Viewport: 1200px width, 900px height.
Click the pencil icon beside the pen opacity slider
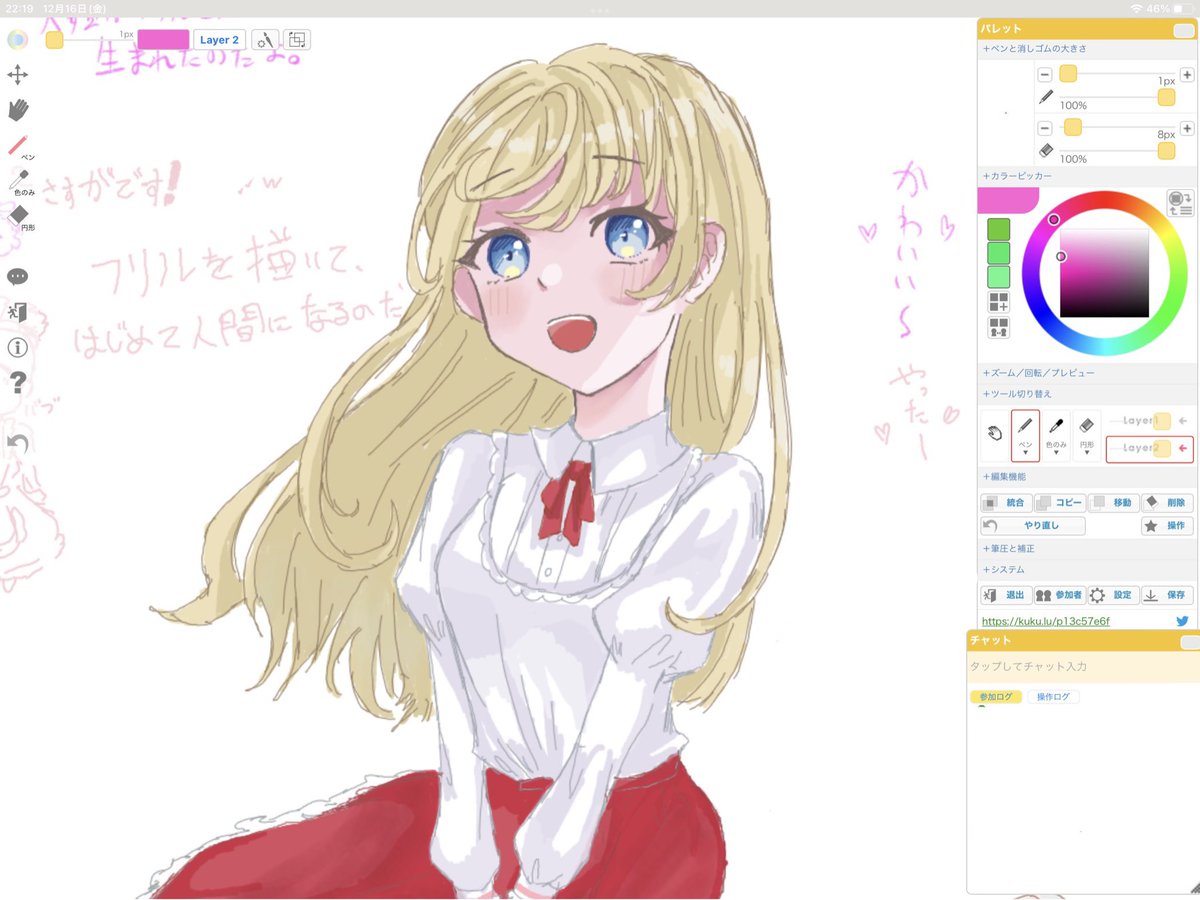[1046, 97]
